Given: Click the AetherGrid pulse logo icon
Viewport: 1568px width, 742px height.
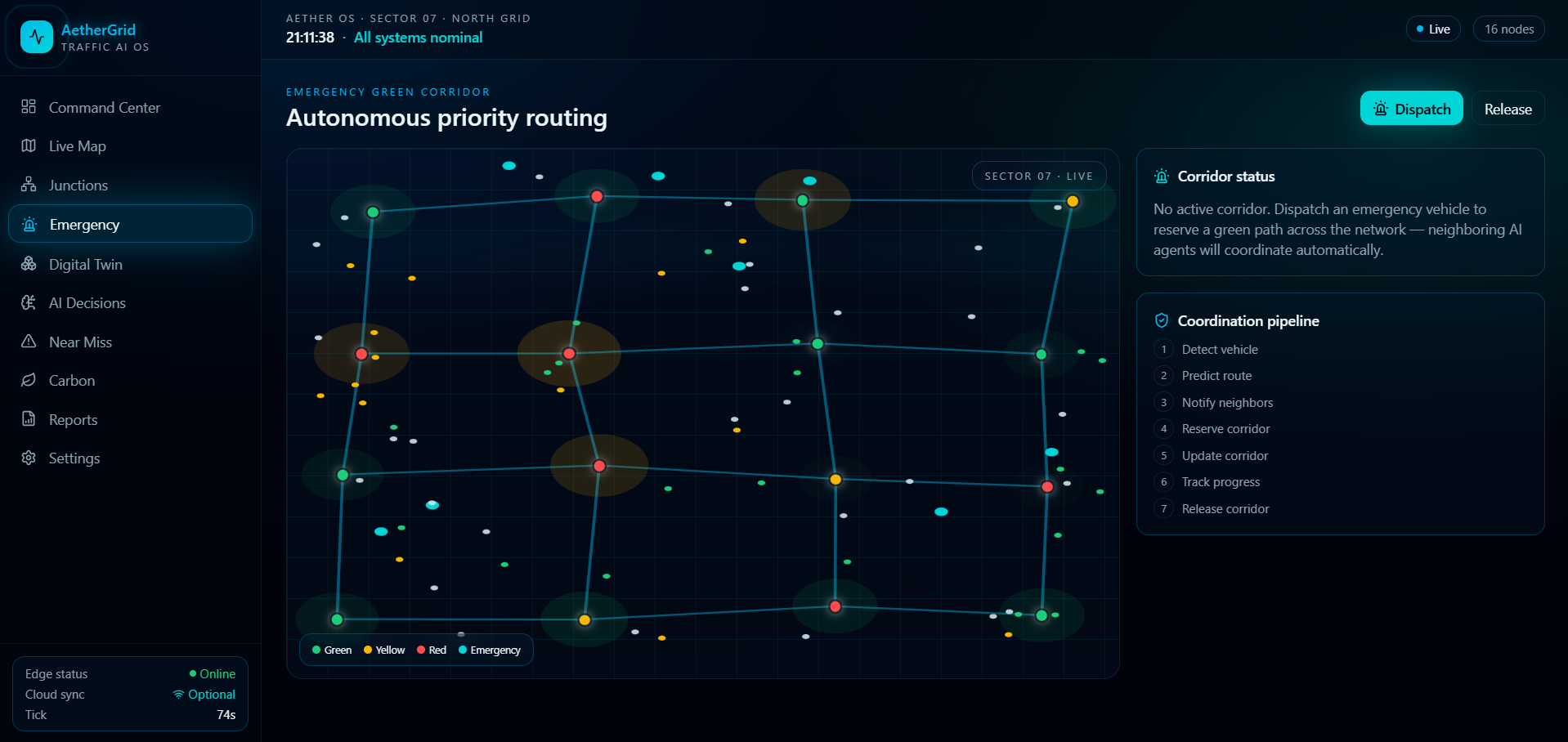Looking at the screenshot, I should (x=36, y=37).
